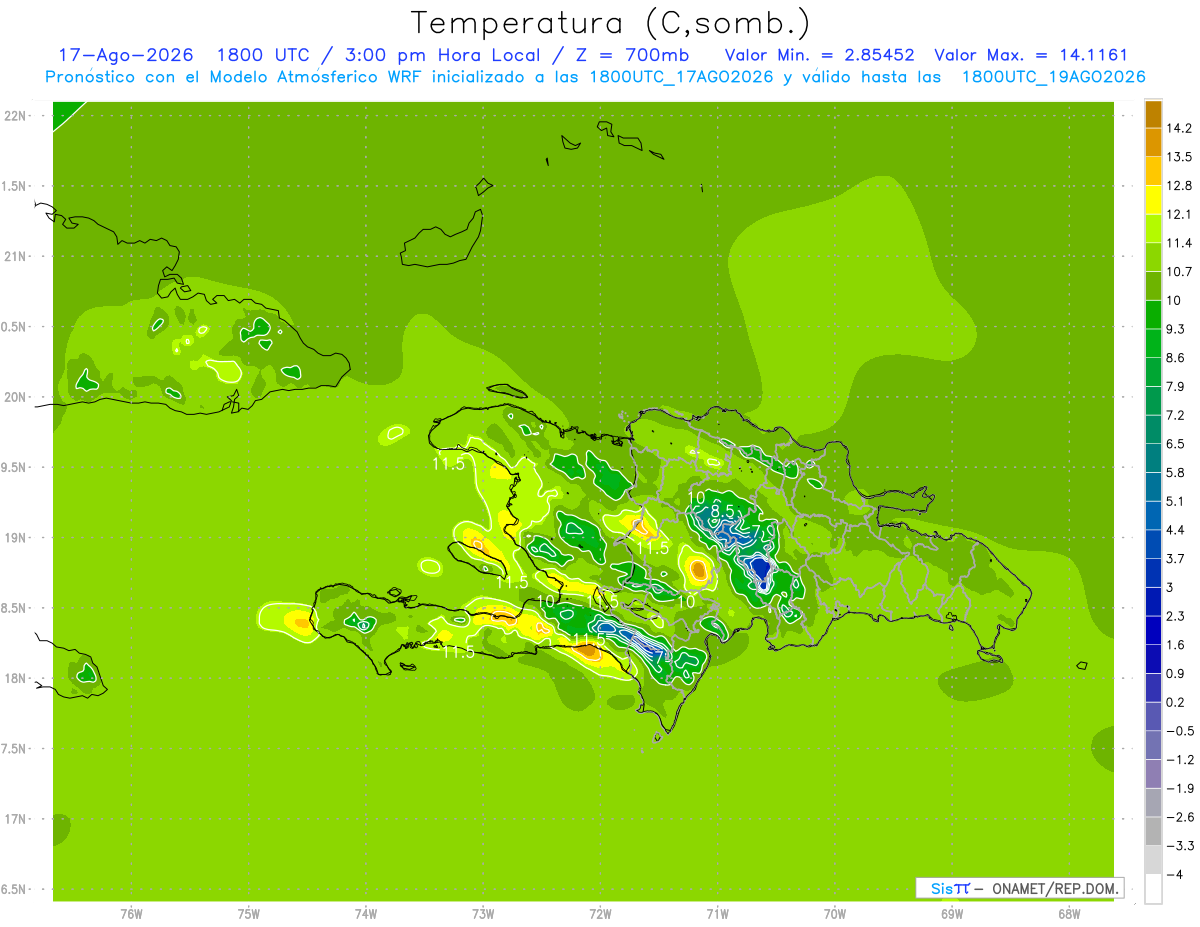Click the 68W longitude axis label
The image size is (1200, 927).
[1069, 914]
